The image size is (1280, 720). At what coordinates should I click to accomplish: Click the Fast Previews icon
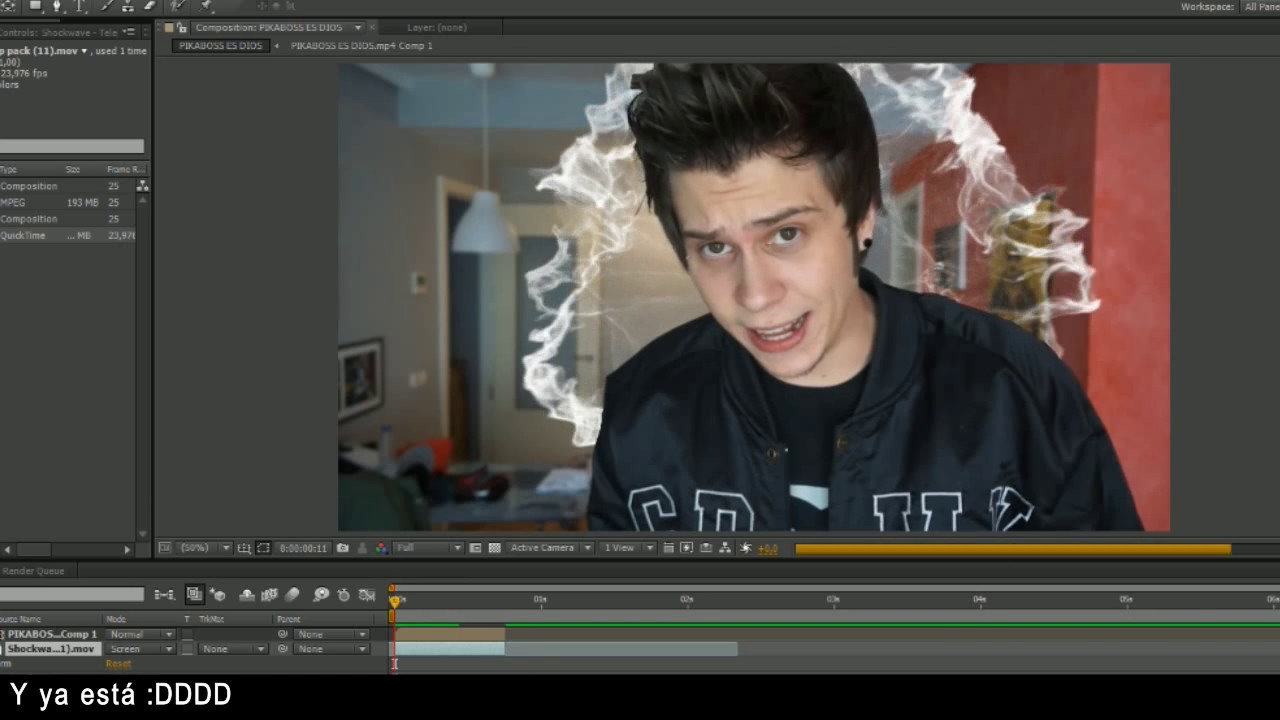point(686,548)
